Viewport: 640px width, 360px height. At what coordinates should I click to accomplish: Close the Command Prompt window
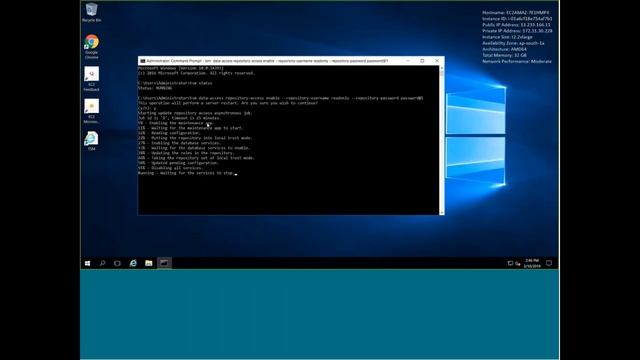click(437, 61)
